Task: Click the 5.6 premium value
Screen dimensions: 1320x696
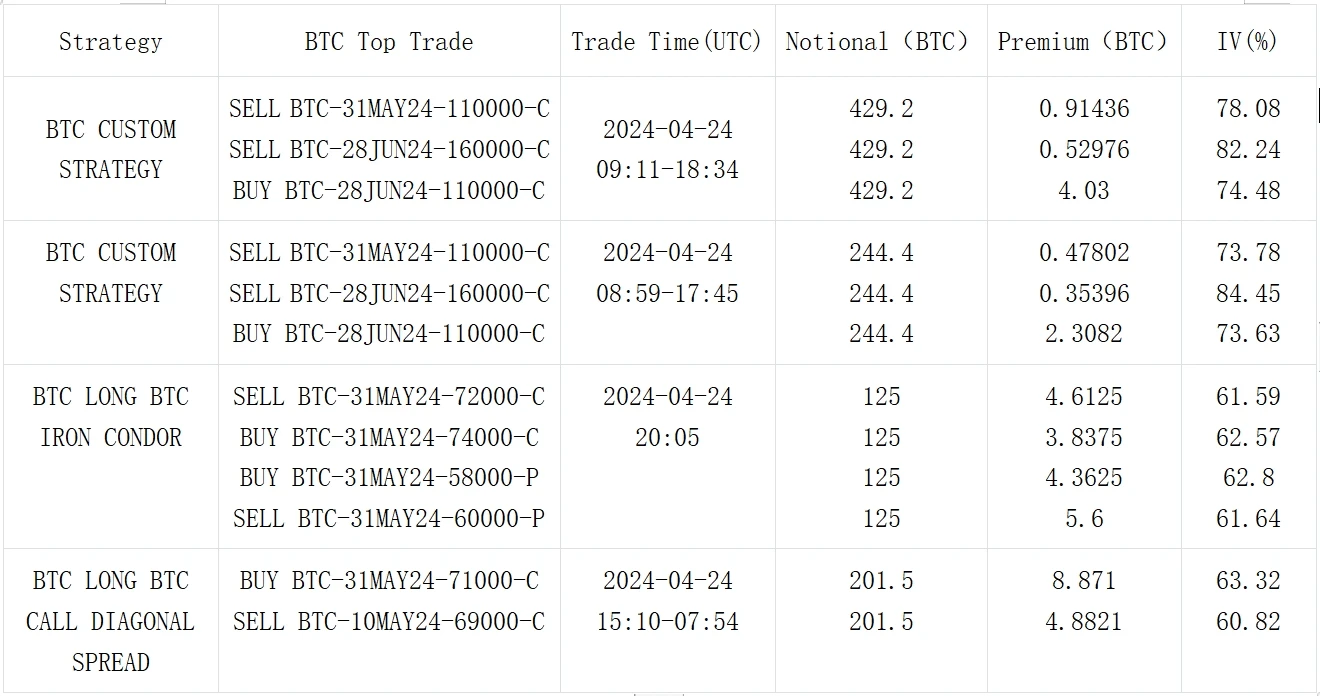Action: [1084, 519]
